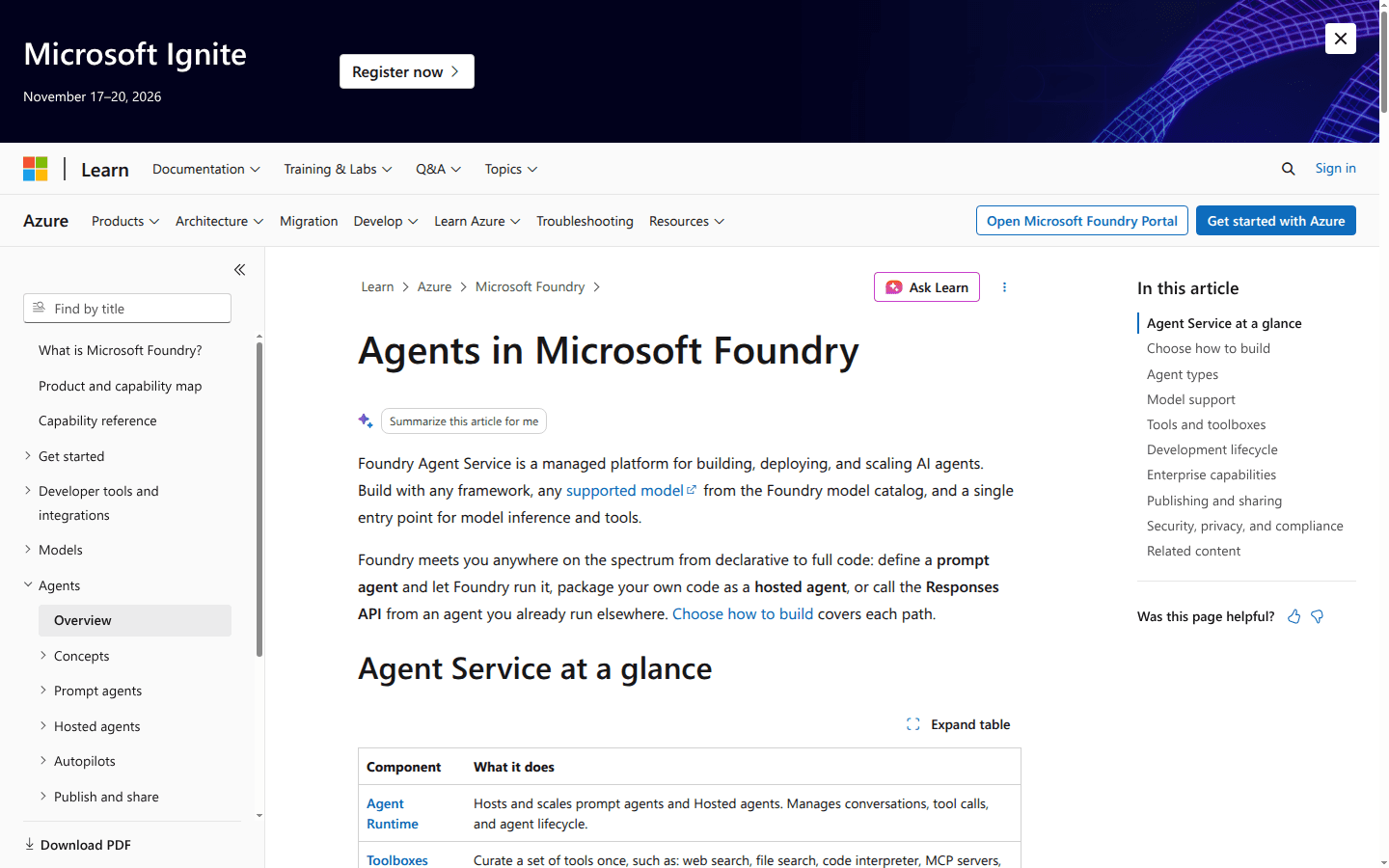Expand the Prompt agents tree node
The height and width of the screenshot is (868, 1389).
point(43,690)
